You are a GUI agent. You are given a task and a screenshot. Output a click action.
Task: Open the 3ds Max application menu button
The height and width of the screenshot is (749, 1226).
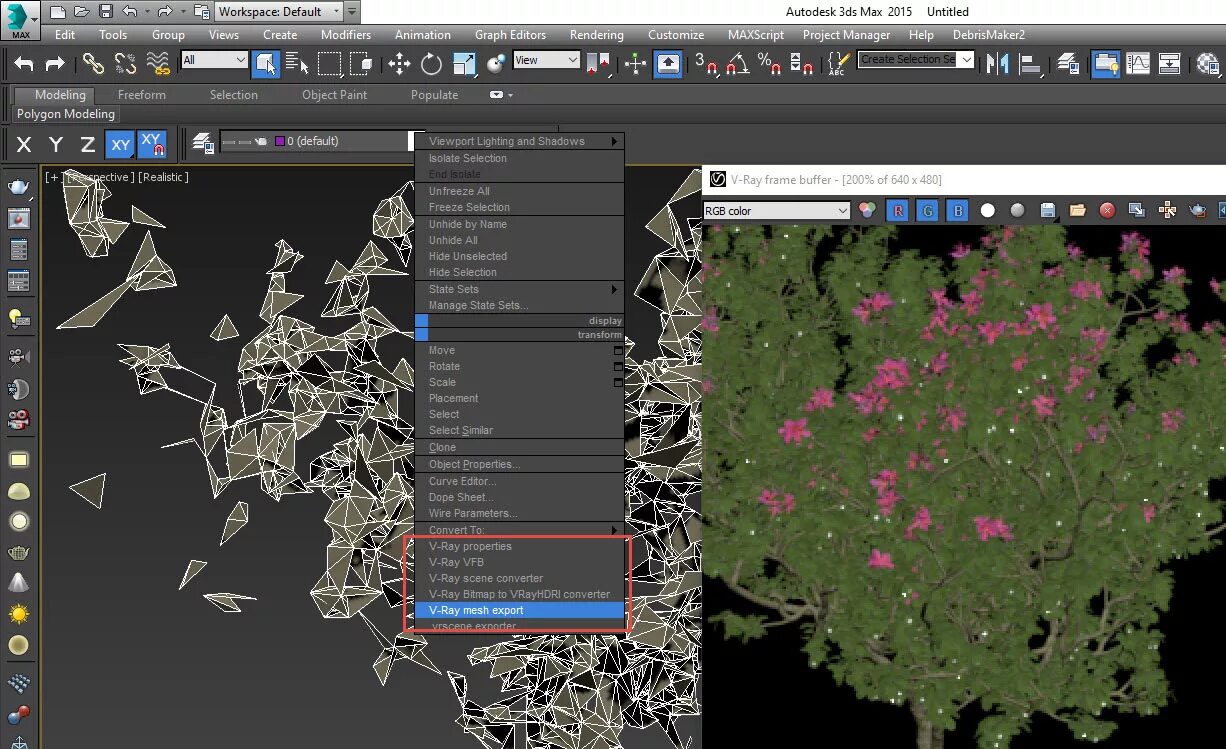[x=18, y=18]
